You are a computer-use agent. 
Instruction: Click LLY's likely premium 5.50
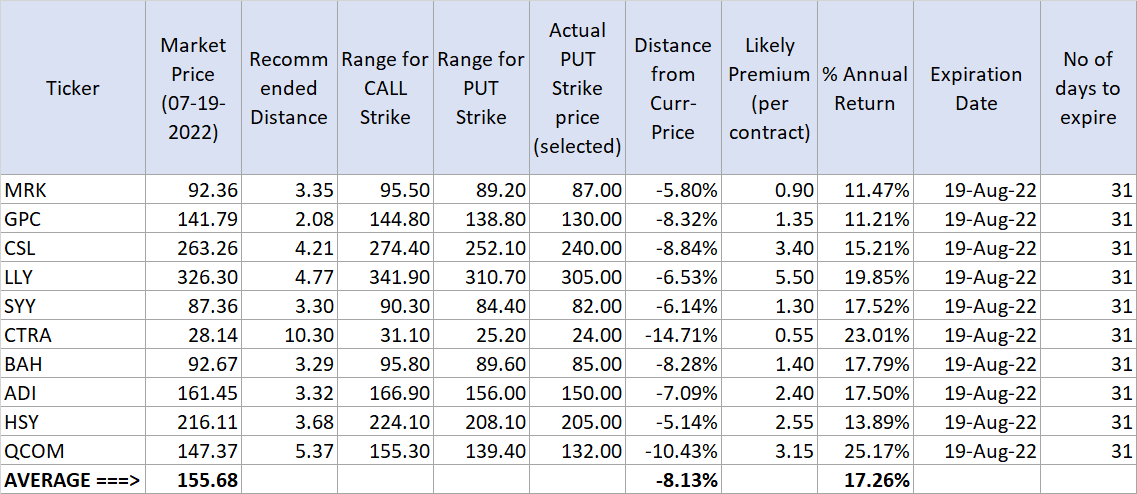769,277
